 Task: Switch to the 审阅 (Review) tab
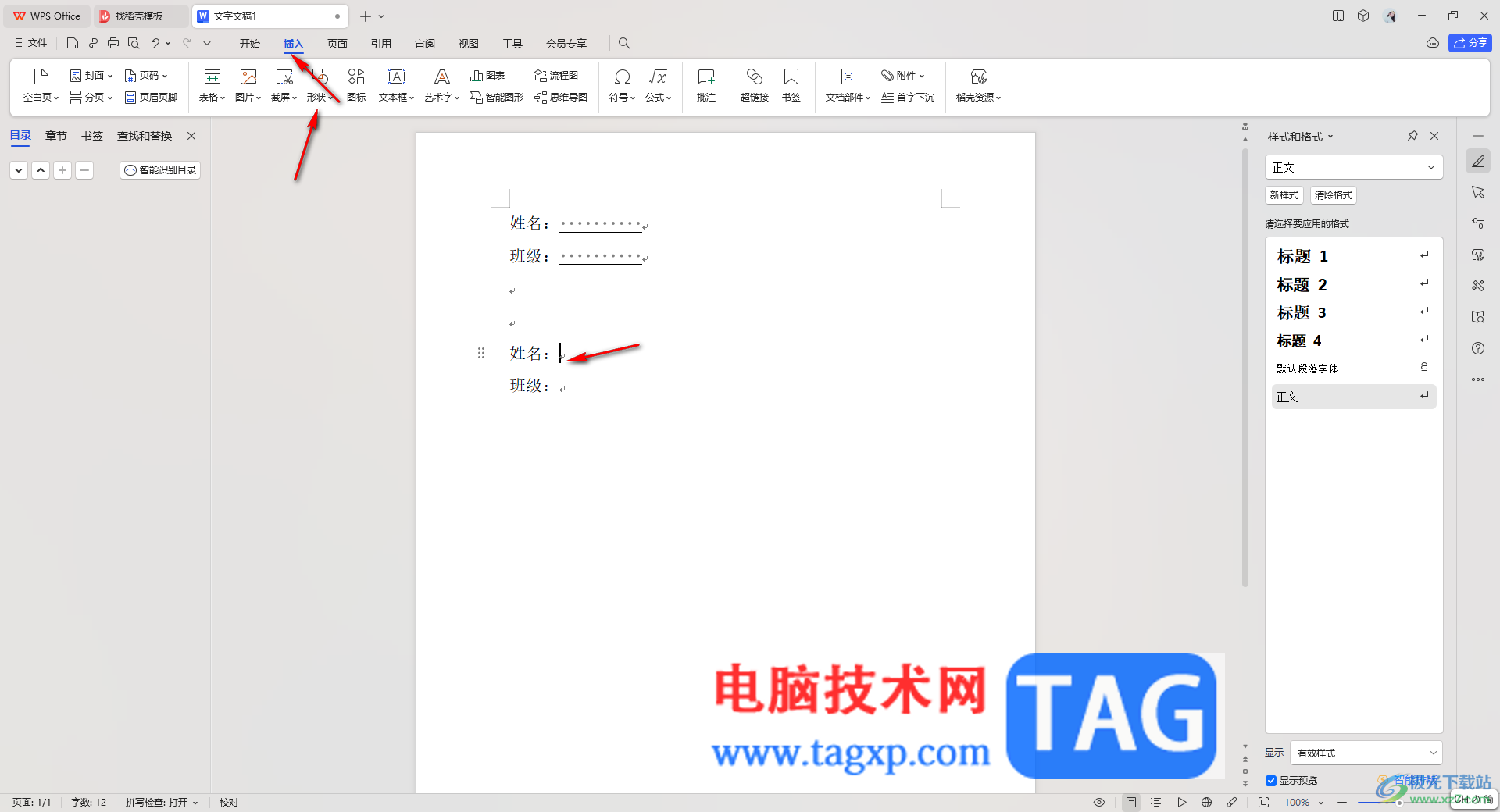(x=425, y=44)
